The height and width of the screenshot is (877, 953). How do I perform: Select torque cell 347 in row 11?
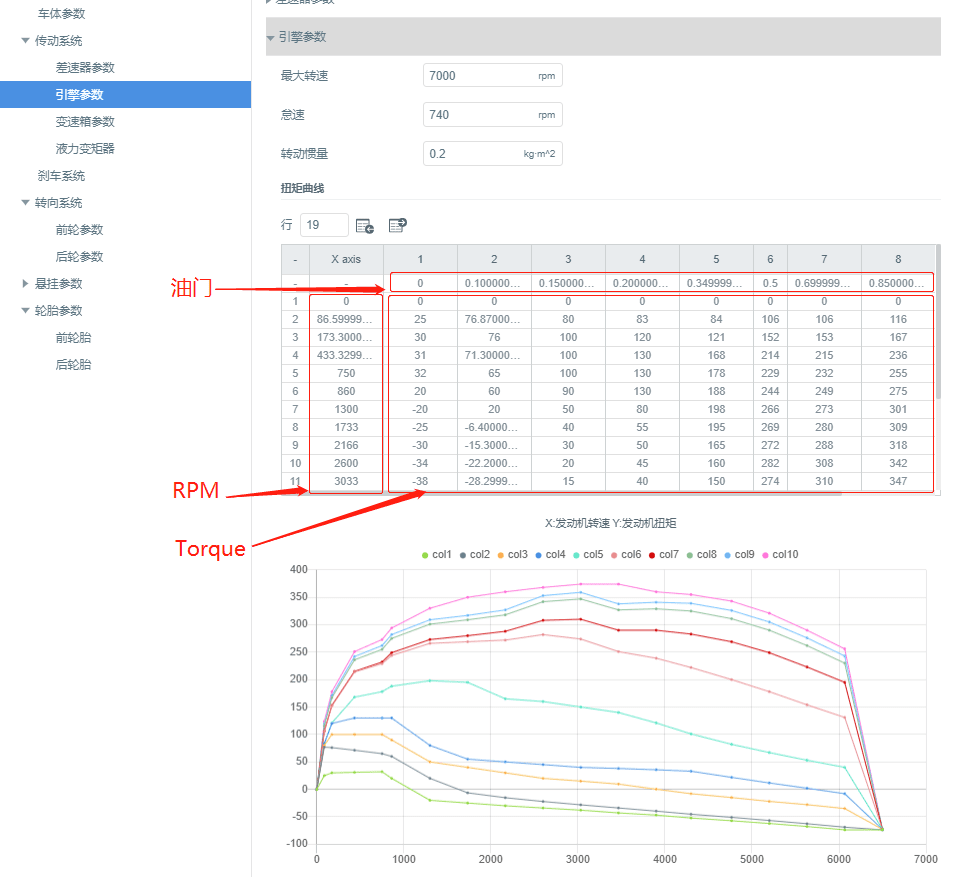(x=898, y=481)
